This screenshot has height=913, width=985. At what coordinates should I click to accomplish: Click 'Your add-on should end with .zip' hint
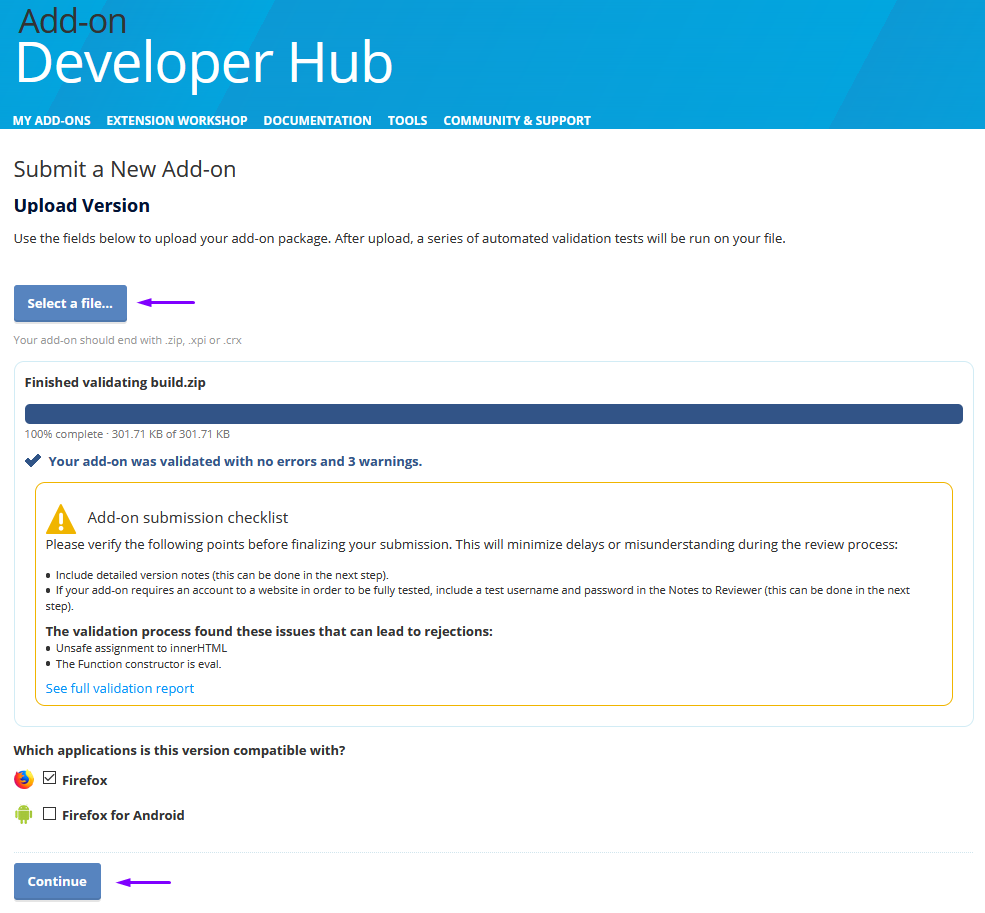coord(128,340)
